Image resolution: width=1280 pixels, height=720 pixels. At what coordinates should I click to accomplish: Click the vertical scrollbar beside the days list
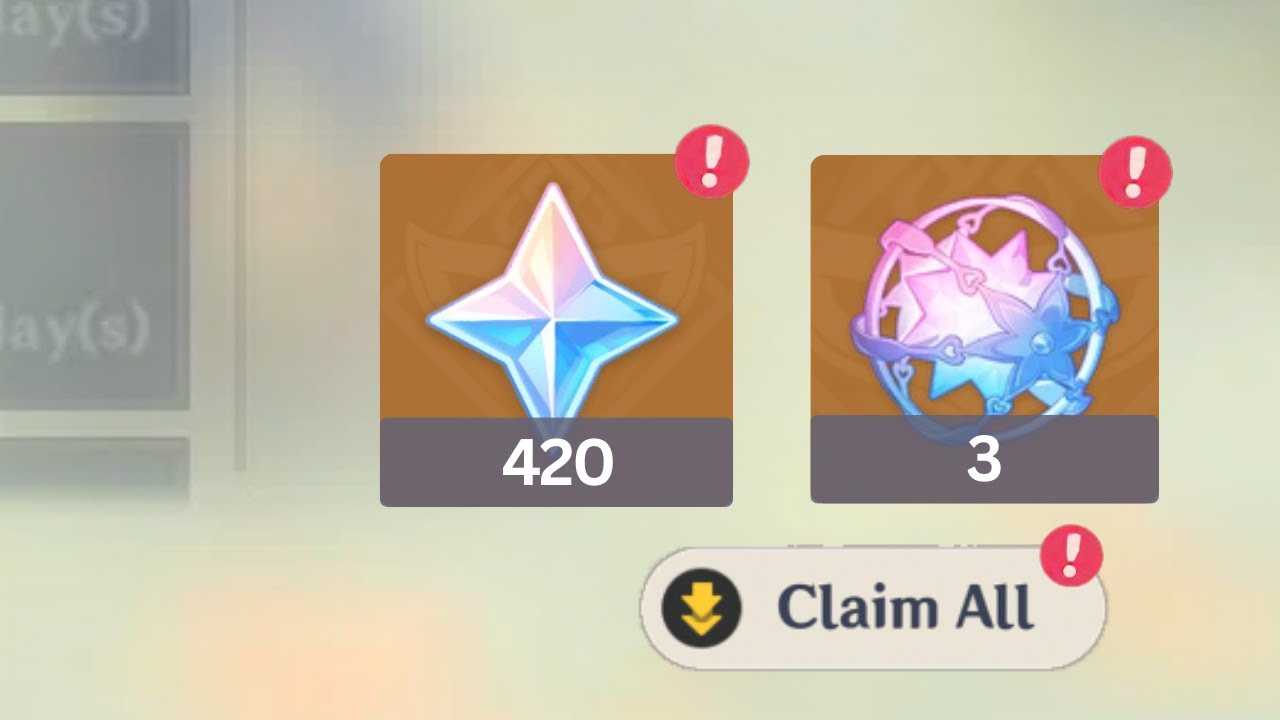point(240,235)
